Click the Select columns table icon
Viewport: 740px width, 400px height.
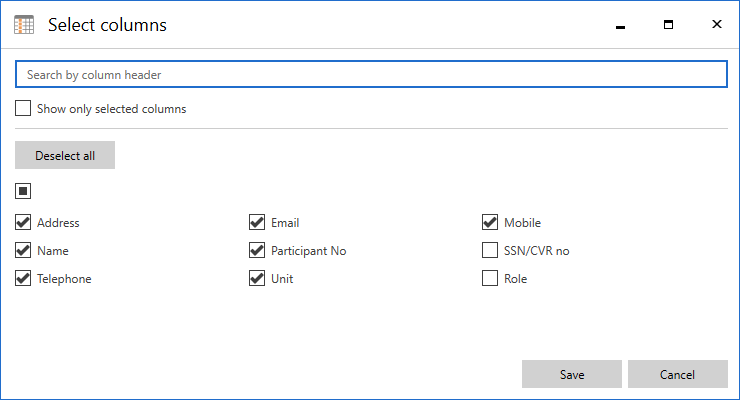[x=24, y=25]
